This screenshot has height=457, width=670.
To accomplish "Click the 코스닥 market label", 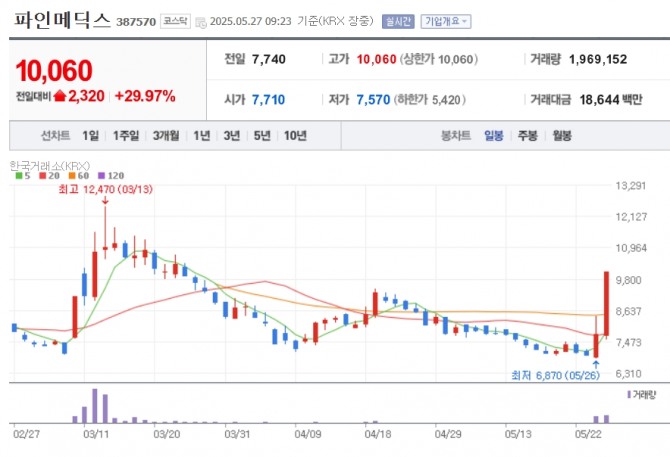I will [x=175, y=21].
